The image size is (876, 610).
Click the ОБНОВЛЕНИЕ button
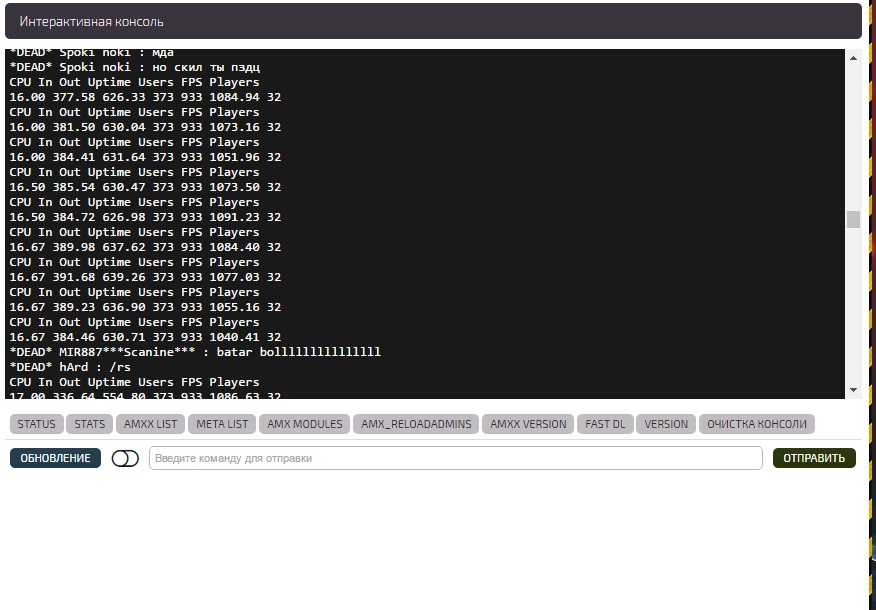tap(55, 458)
